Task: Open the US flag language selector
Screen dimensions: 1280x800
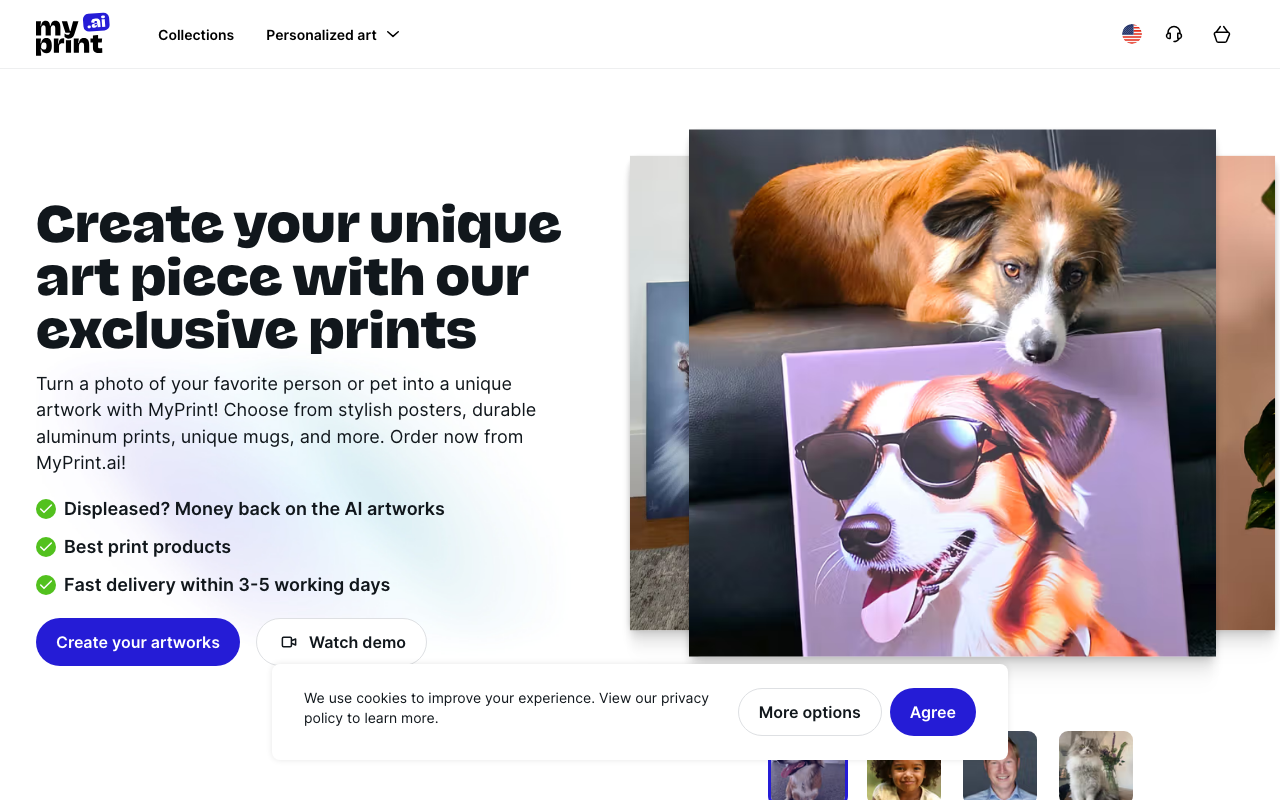Action: (x=1132, y=34)
